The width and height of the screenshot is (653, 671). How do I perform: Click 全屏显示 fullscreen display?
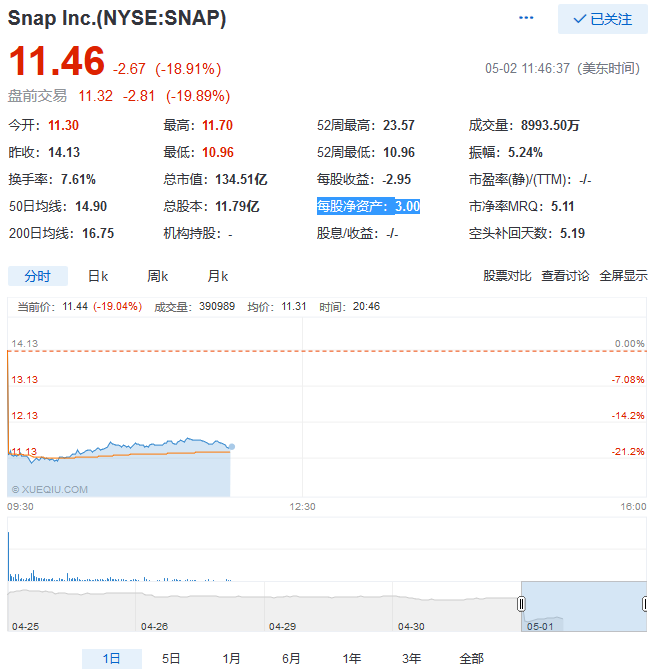coord(623,276)
